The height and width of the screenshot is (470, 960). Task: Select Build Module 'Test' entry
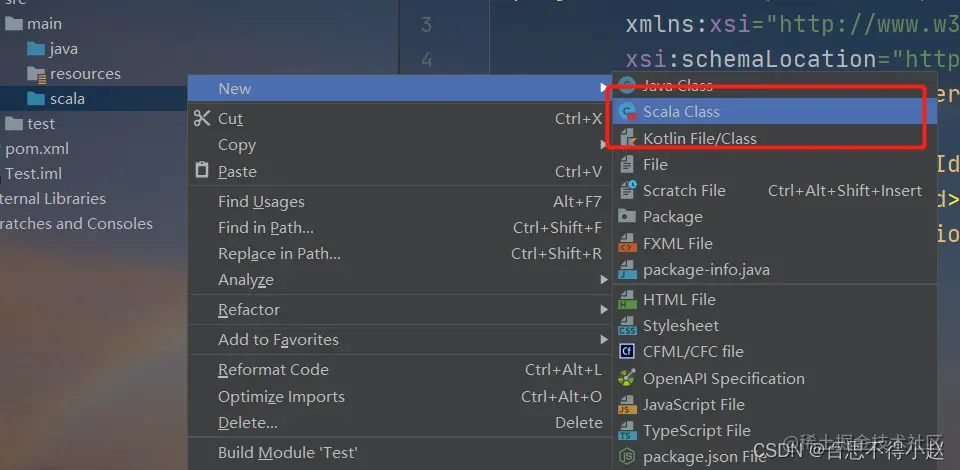click(400, 453)
